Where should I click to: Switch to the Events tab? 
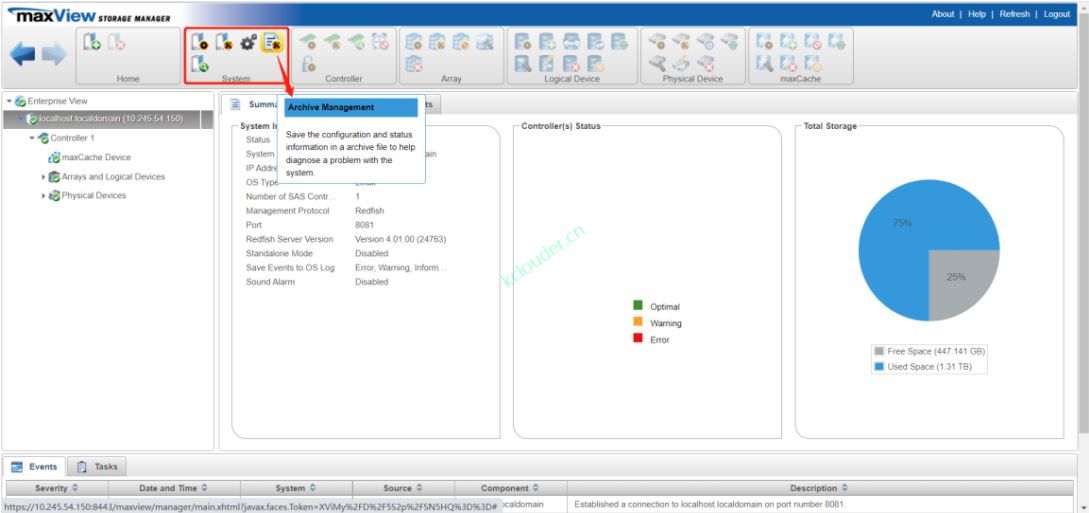[35, 466]
